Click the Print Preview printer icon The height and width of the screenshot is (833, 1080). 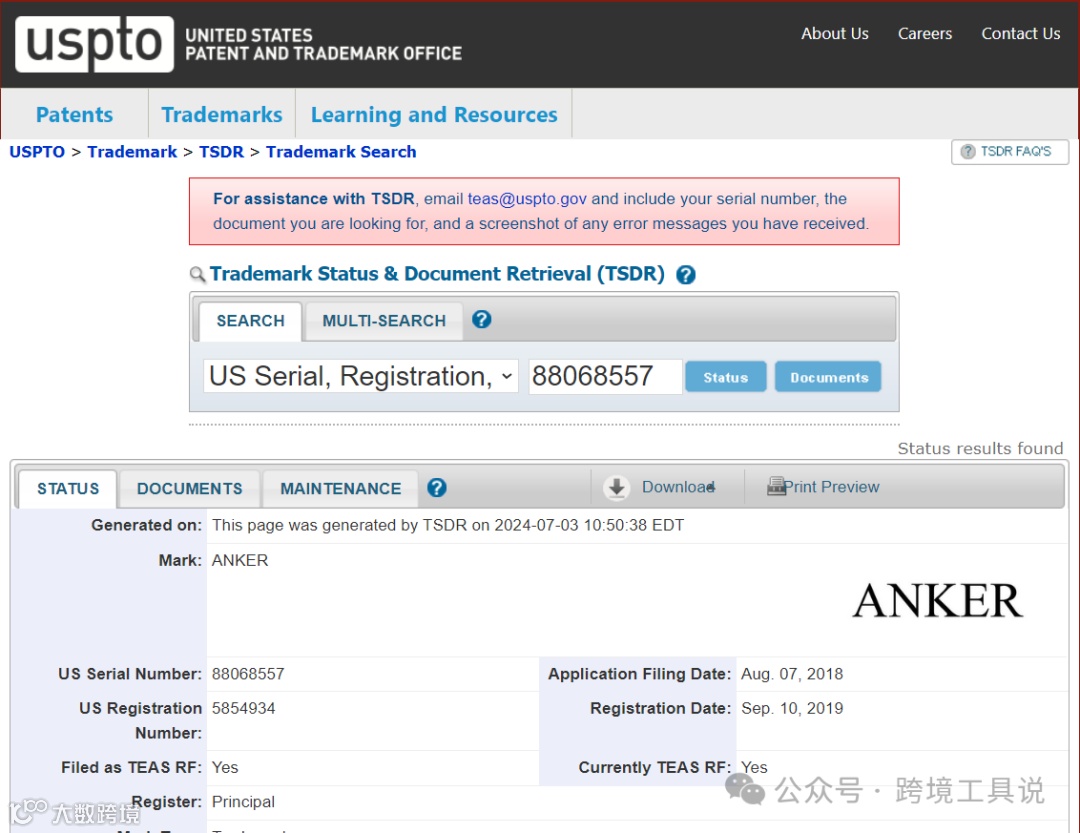776,486
